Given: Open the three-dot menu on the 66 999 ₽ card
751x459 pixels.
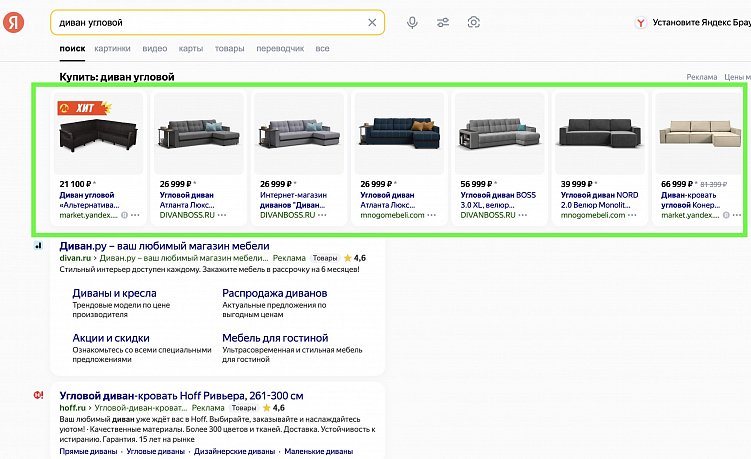Looking at the screenshot, I should 737,215.
